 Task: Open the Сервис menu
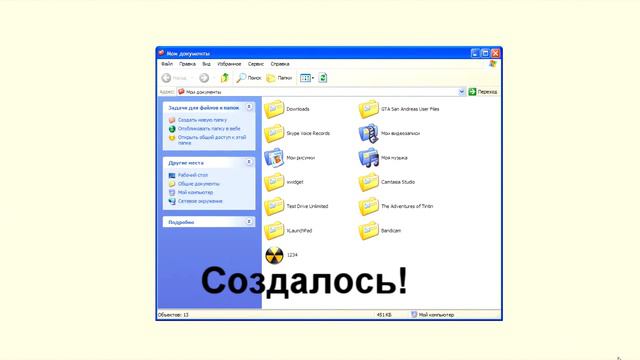click(x=256, y=64)
